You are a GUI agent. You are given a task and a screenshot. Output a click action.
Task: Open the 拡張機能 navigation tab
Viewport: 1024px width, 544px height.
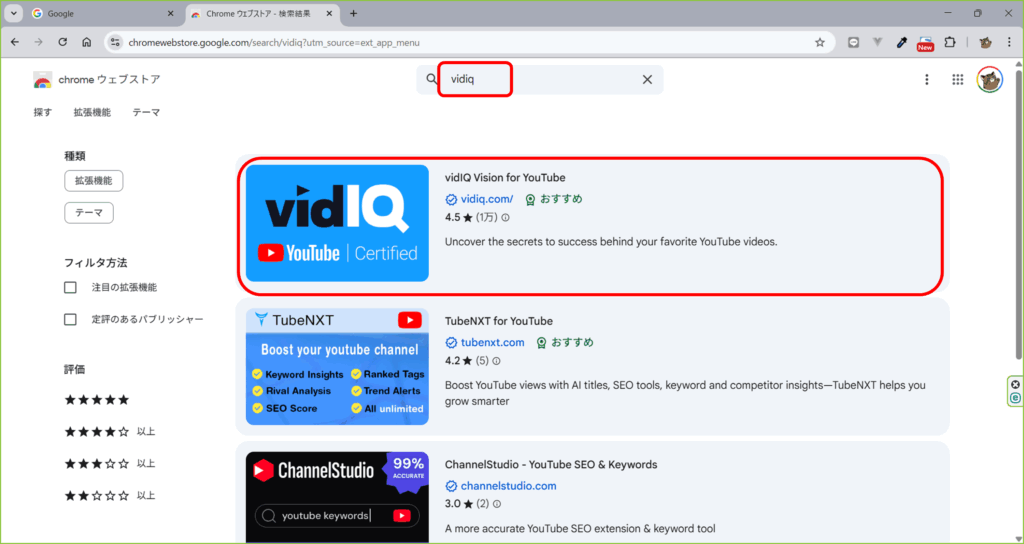coord(92,113)
